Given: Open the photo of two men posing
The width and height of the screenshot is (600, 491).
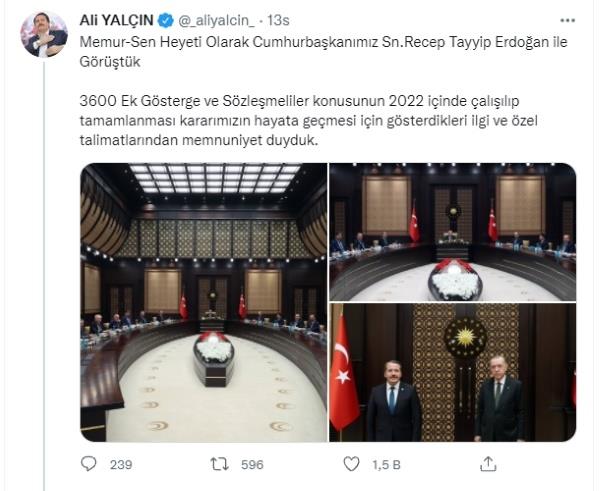Looking at the screenshot, I should click(453, 372).
